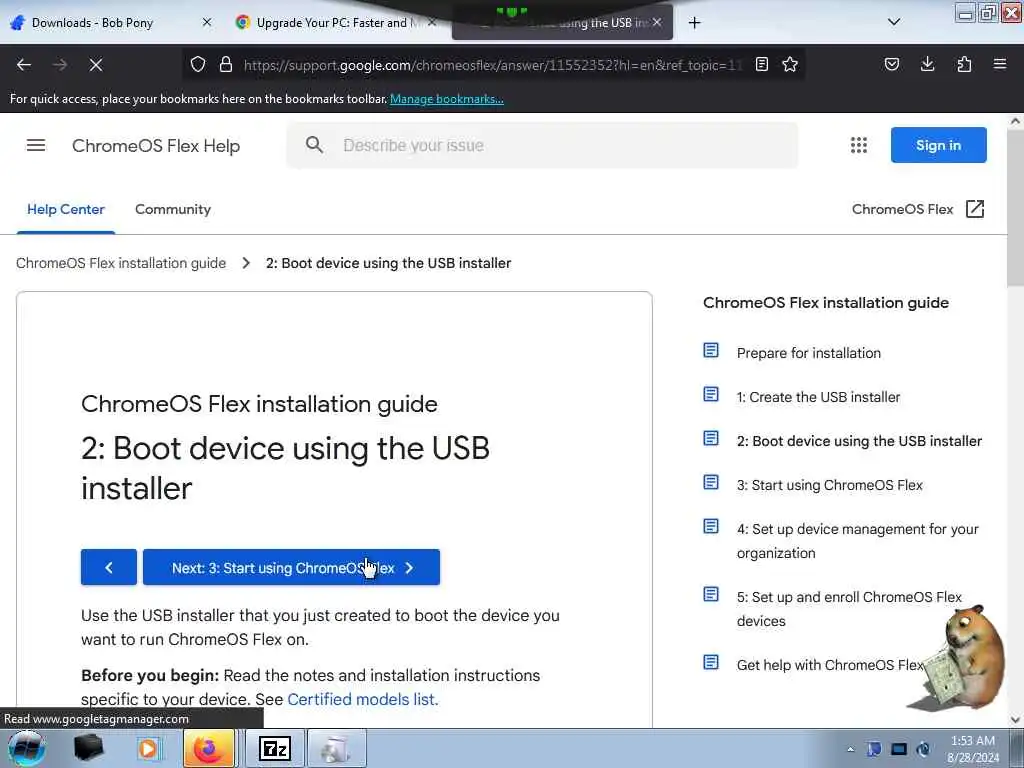Click the search magnifier icon
This screenshot has width=1024, height=768.
pyautogui.click(x=314, y=145)
